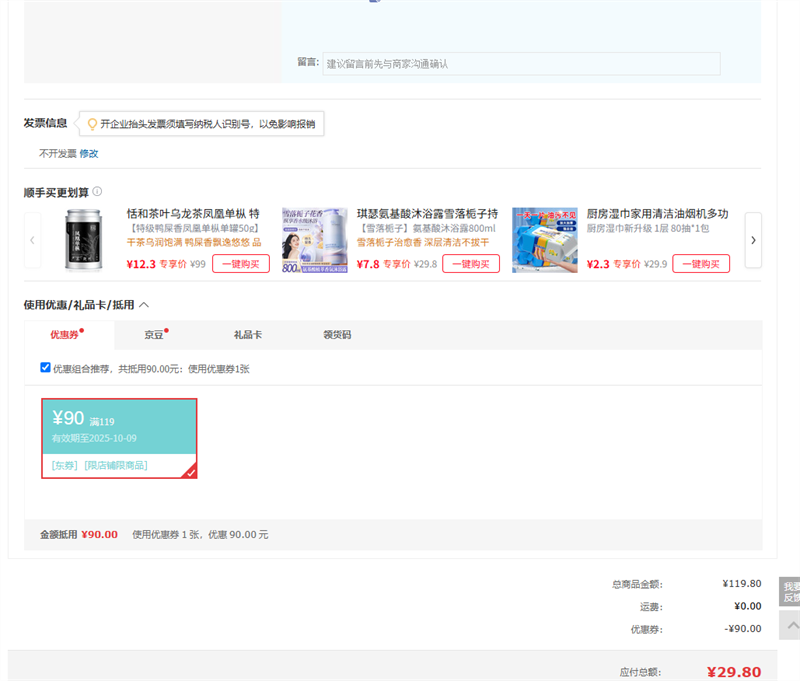Click 一键购买 for 凤凰单枞 tea

[x=241, y=264]
